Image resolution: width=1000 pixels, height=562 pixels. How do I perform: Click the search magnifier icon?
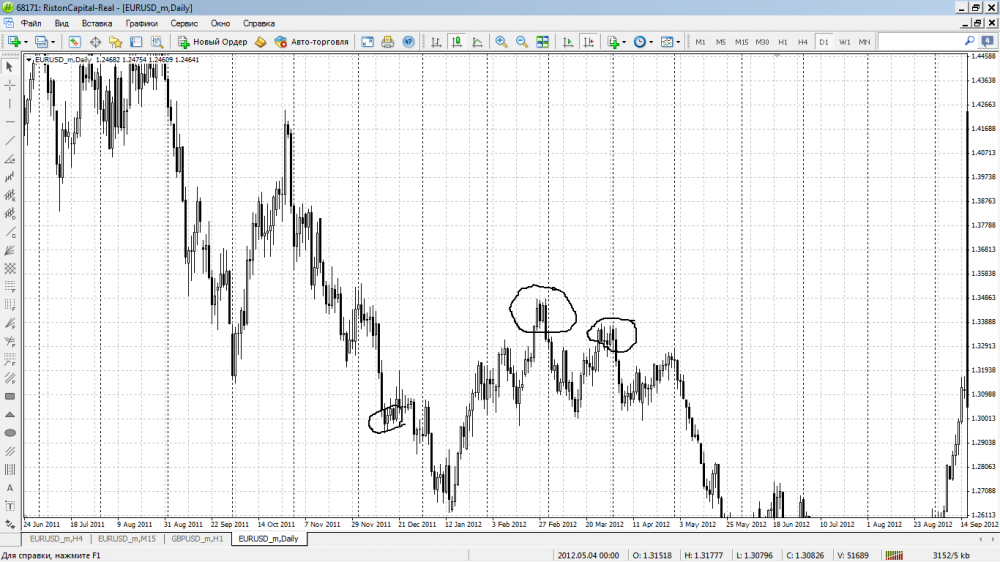(x=969, y=41)
